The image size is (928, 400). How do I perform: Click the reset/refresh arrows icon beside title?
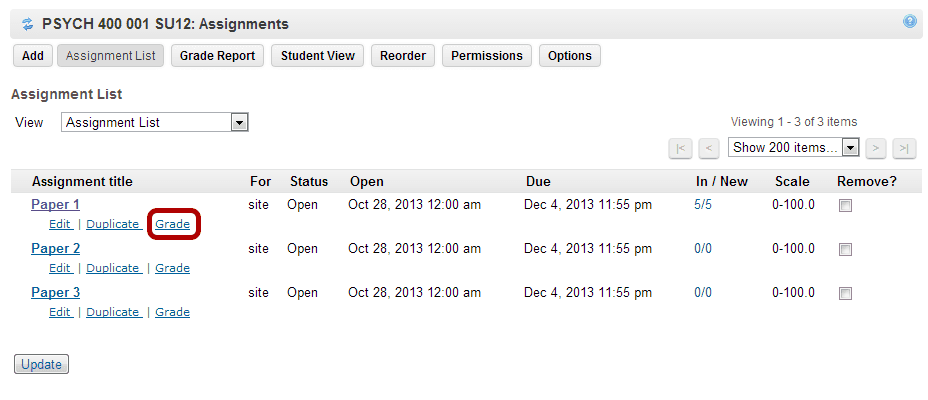27,24
